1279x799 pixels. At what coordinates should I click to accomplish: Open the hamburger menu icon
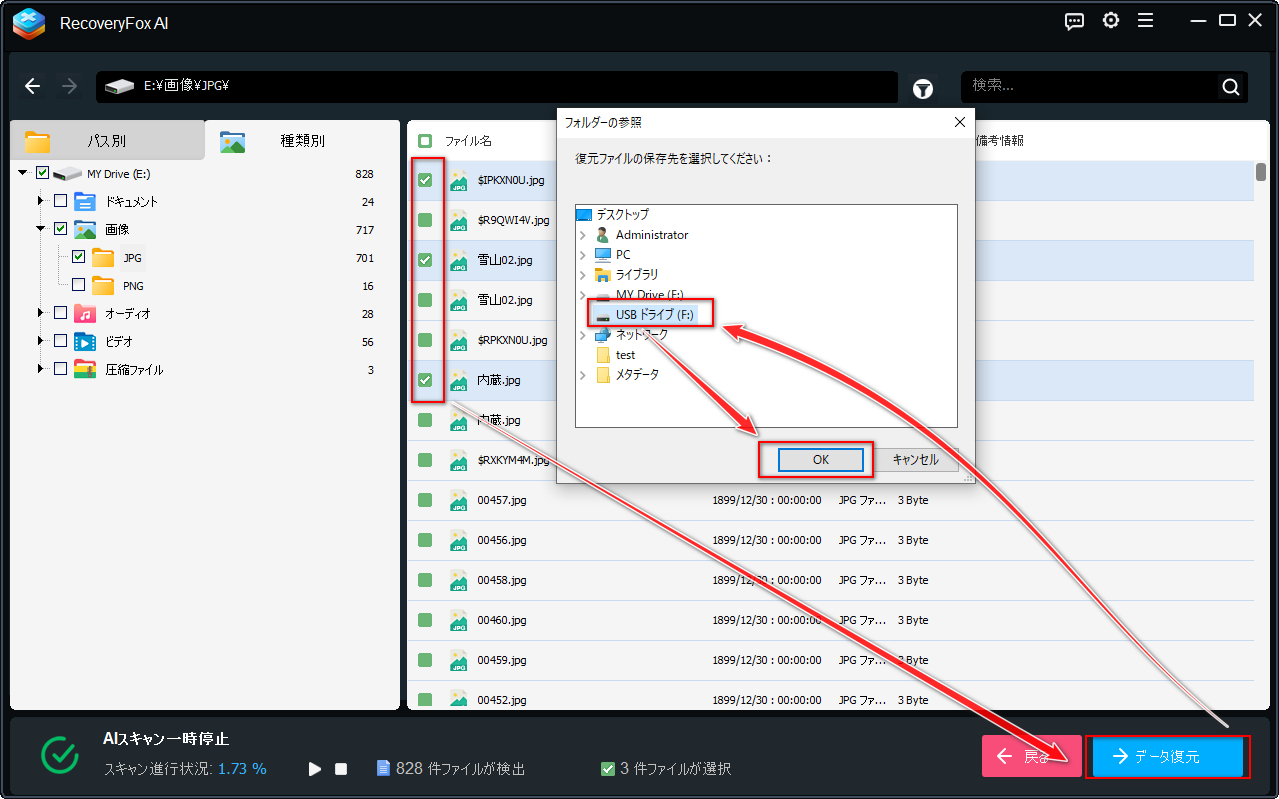coord(1145,22)
